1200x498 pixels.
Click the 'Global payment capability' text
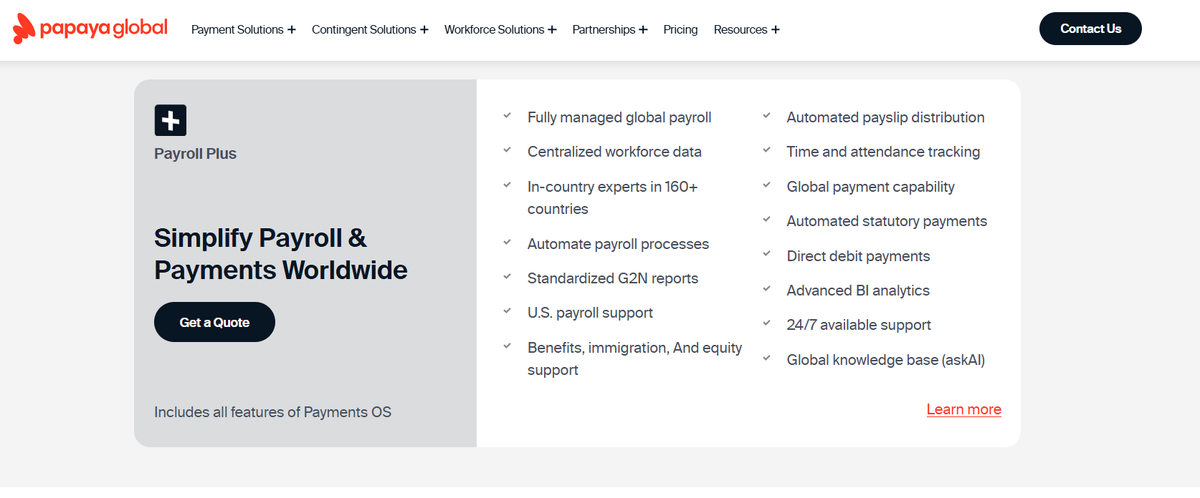pos(871,187)
